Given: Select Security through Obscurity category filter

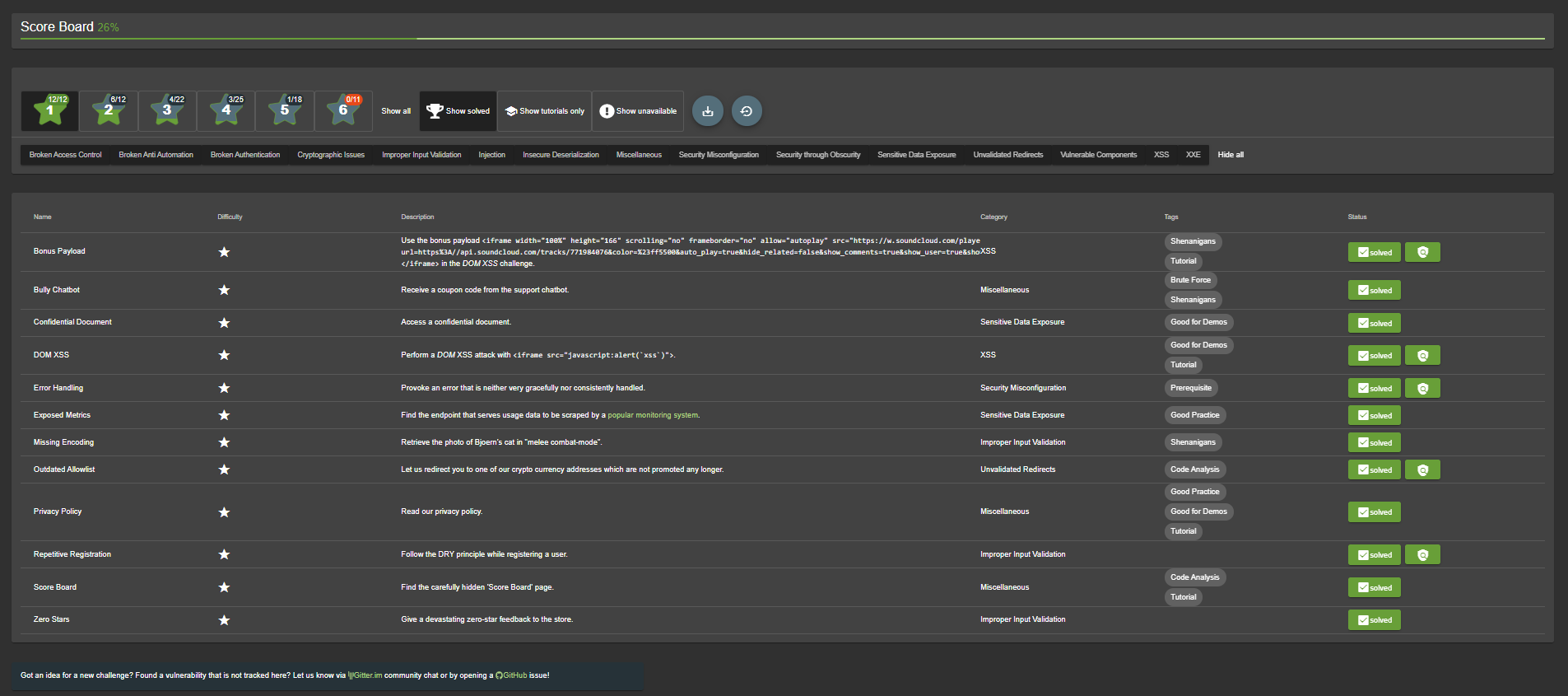Looking at the screenshot, I should [x=818, y=155].
